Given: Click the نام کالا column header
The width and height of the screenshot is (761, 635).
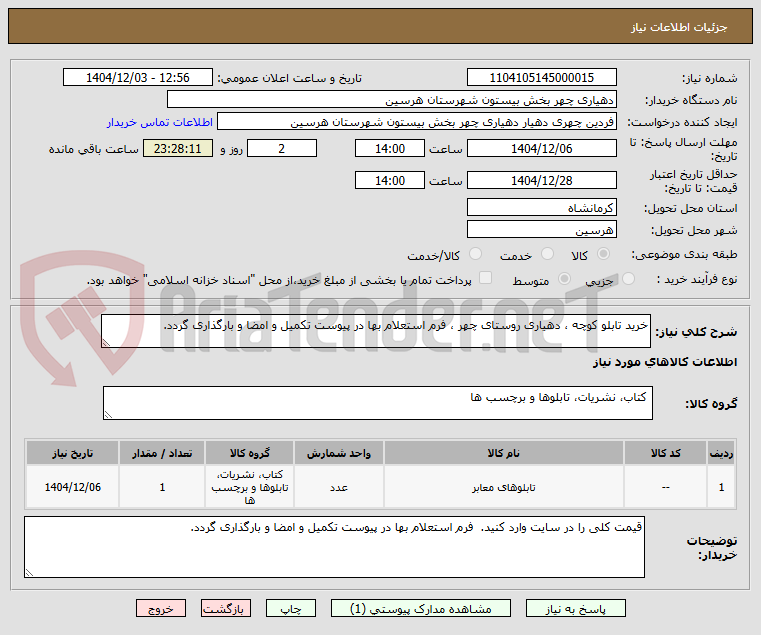Looking at the screenshot, I should [503, 453].
